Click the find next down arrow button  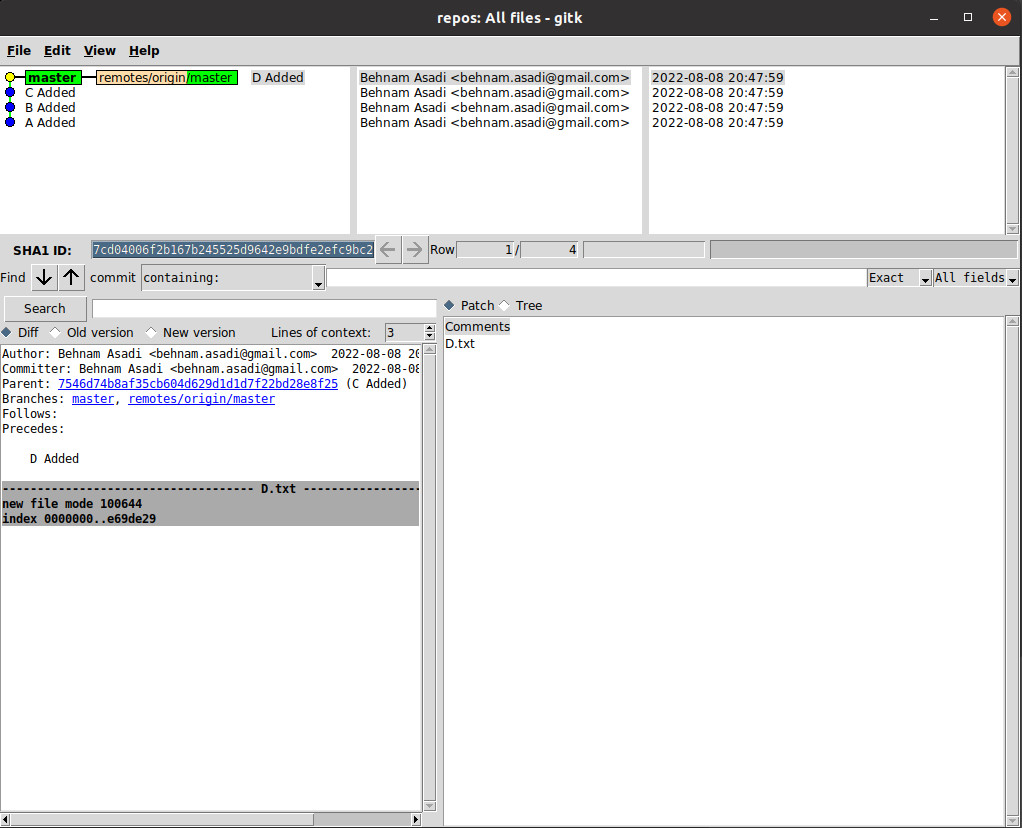(44, 278)
